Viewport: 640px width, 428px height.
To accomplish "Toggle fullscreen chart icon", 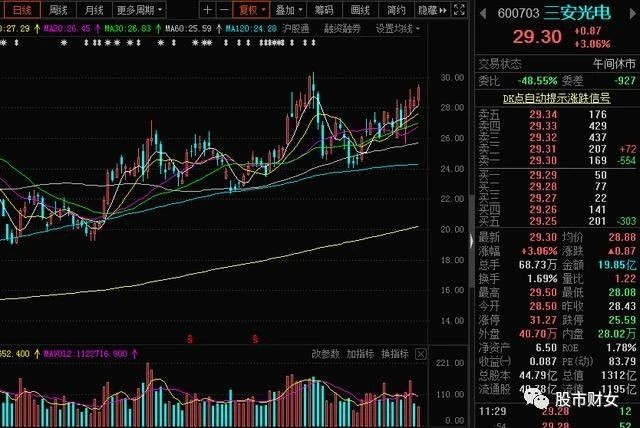I will point(459,9).
